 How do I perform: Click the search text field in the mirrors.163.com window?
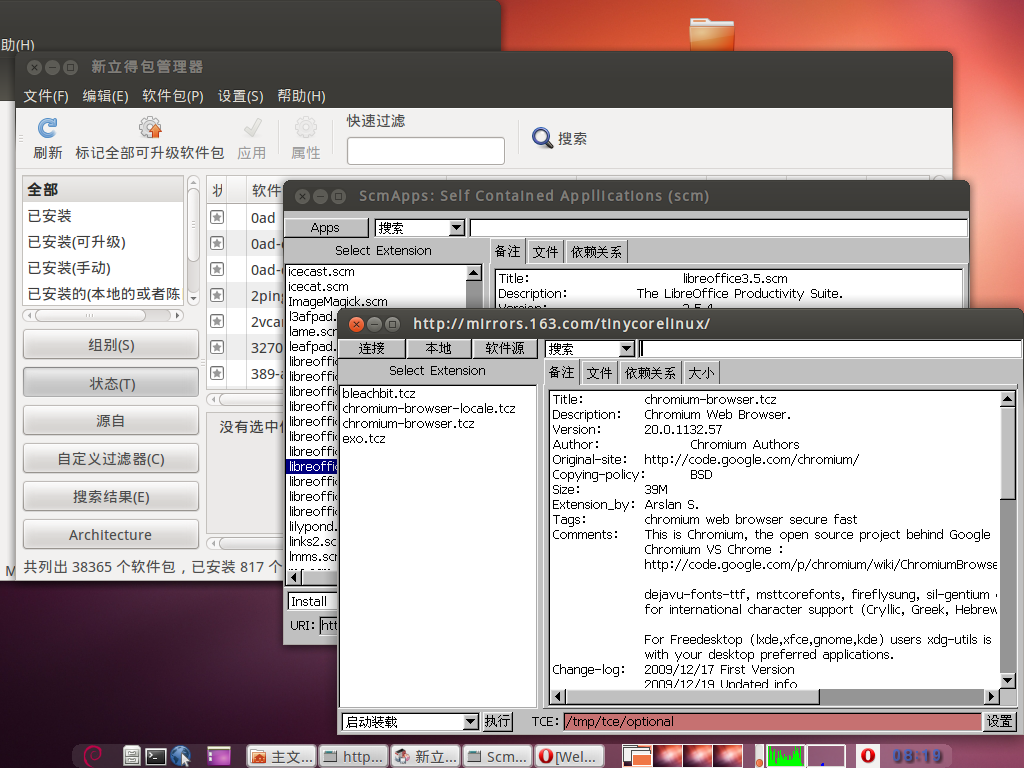tap(831, 349)
